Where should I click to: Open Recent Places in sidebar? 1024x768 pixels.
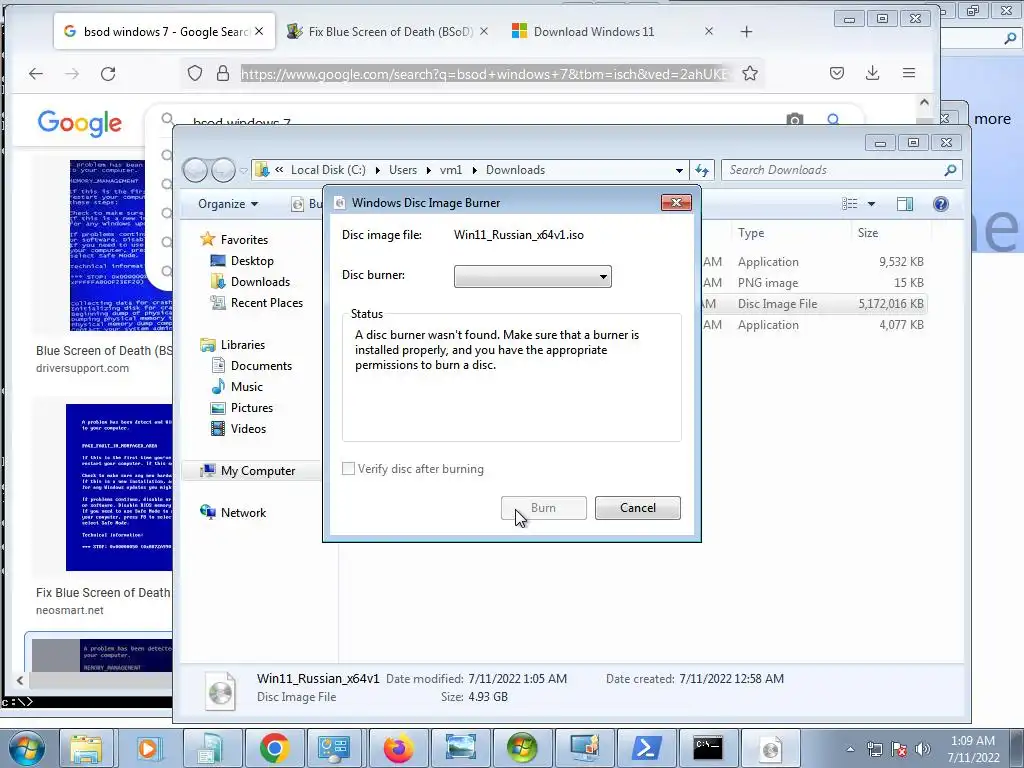click(266, 302)
